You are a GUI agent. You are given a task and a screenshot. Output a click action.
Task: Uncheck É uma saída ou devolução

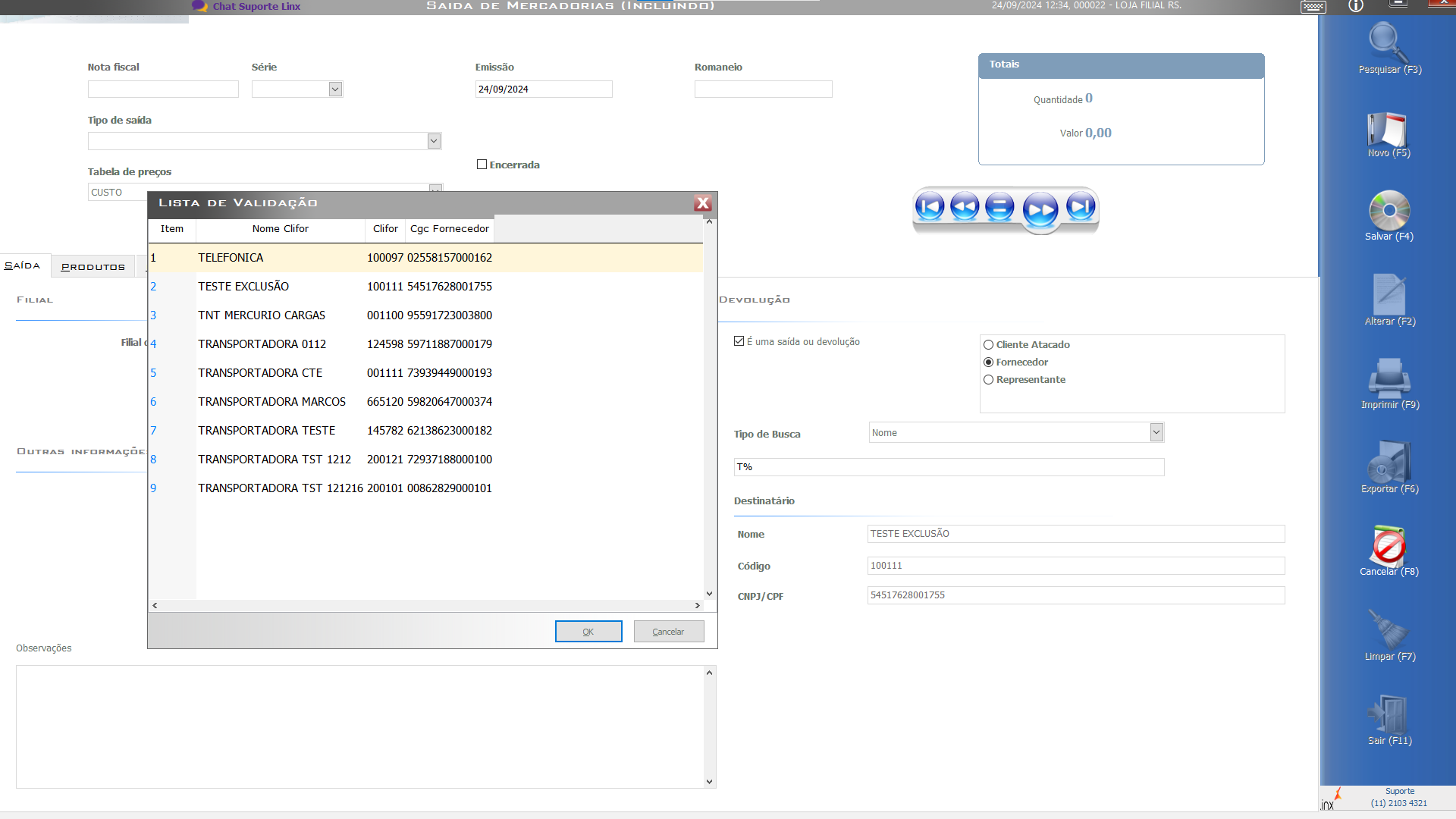pyautogui.click(x=739, y=341)
